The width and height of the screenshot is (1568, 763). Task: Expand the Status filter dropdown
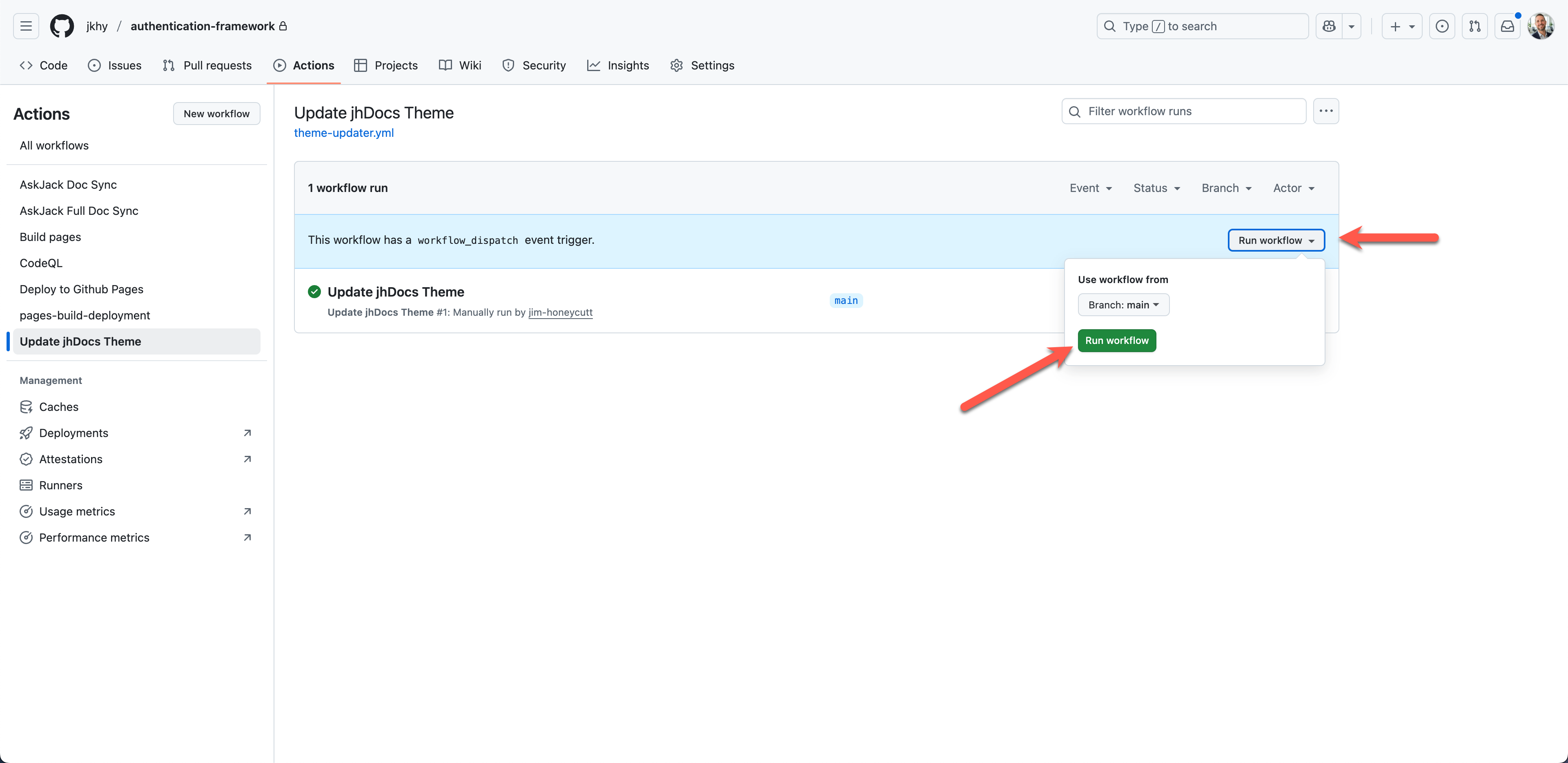pos(1156,188)
